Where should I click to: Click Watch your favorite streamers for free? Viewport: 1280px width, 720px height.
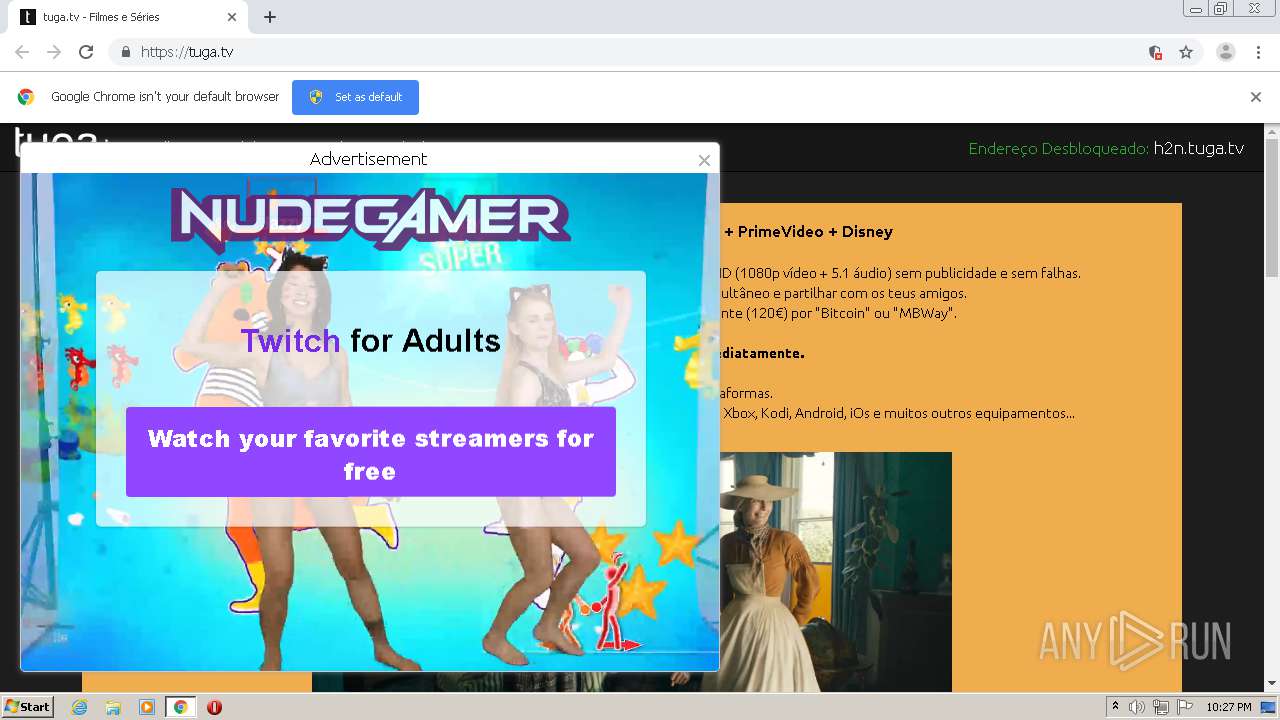tap(371, 452)
